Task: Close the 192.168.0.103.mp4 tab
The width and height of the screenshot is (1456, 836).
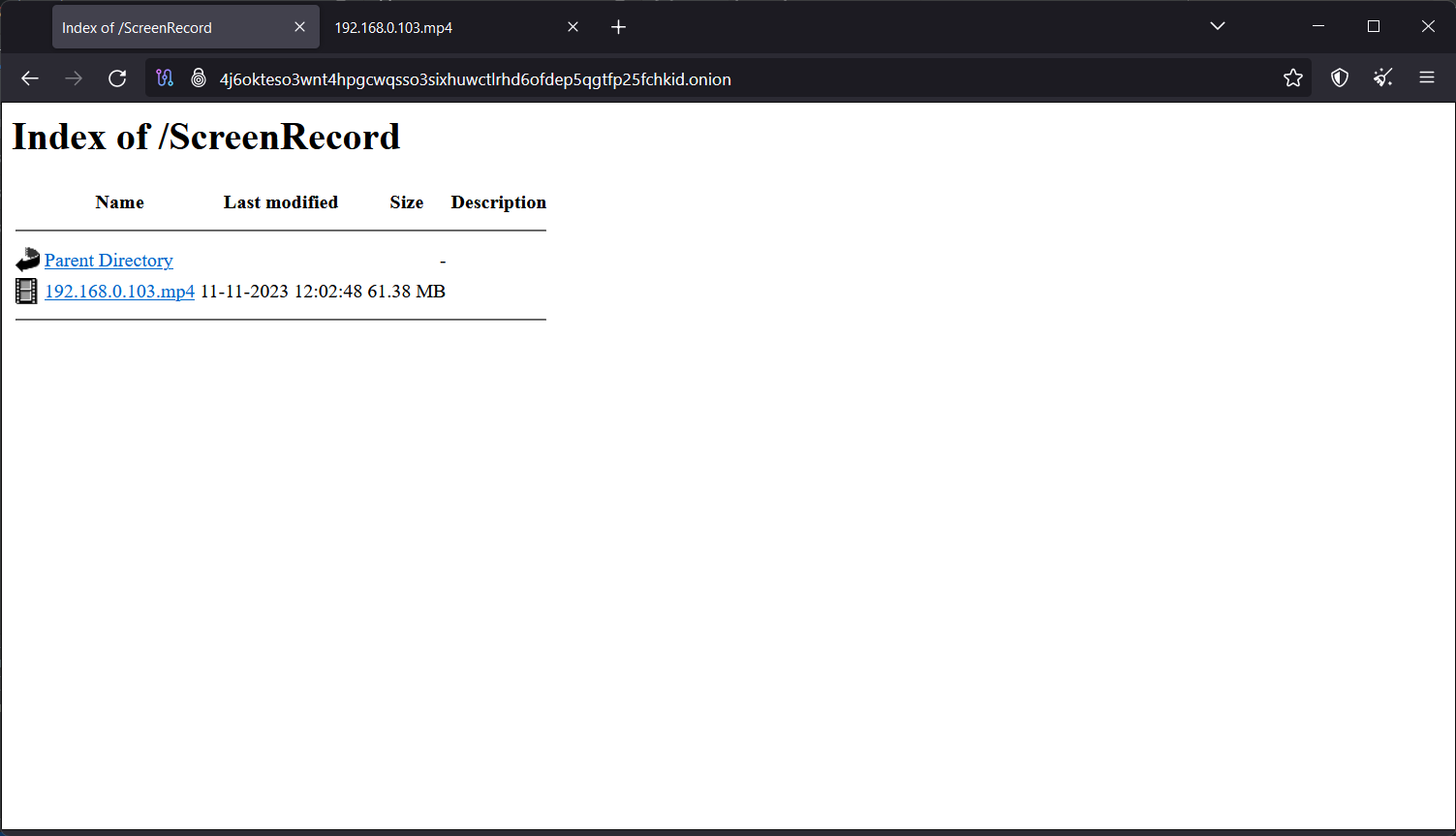Action: tap(573, 27)
